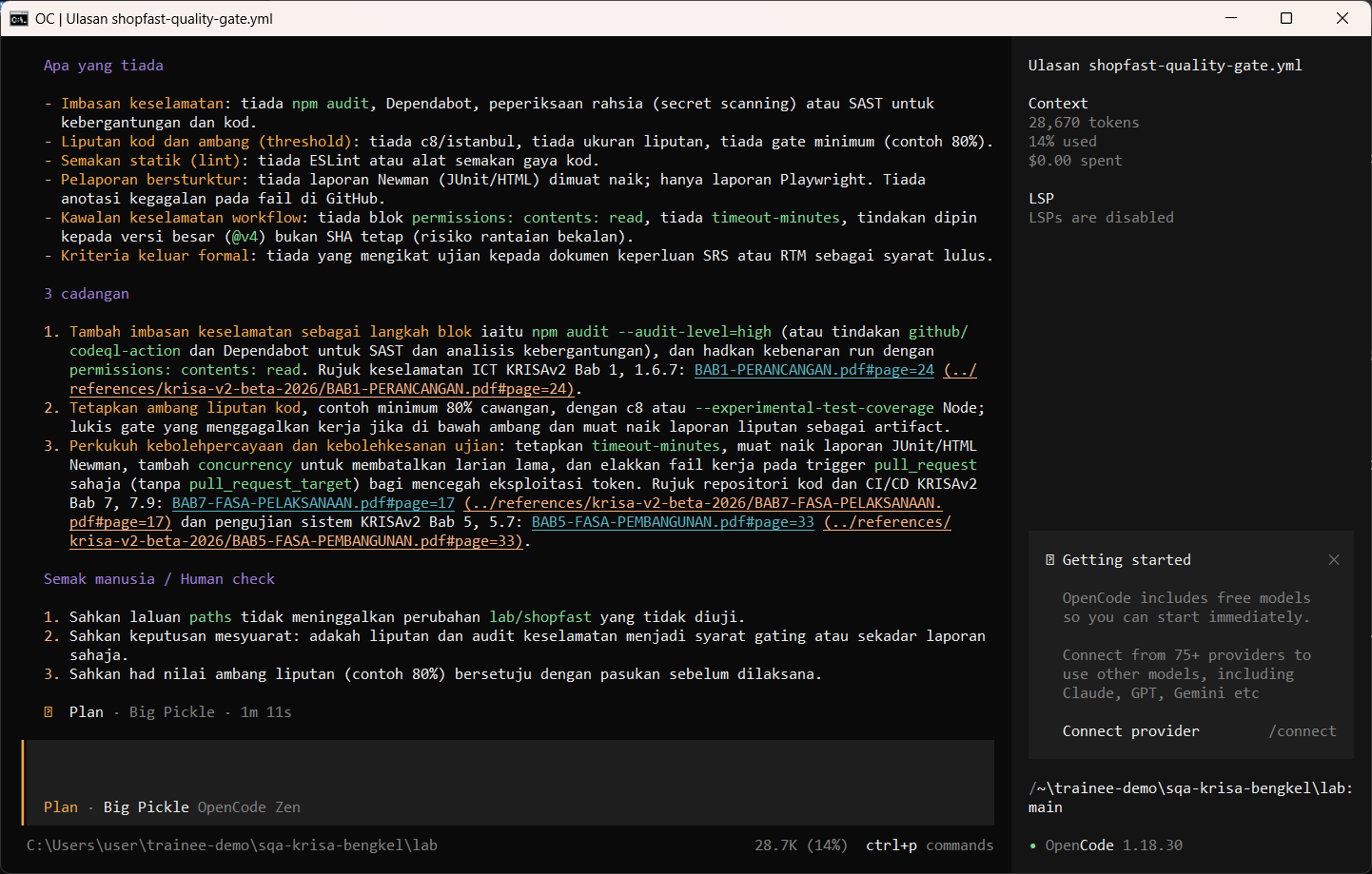This screenshot has width=1372, height=874.
Task: Click Big Pickle model name in input
Action: tap(147, 807)
